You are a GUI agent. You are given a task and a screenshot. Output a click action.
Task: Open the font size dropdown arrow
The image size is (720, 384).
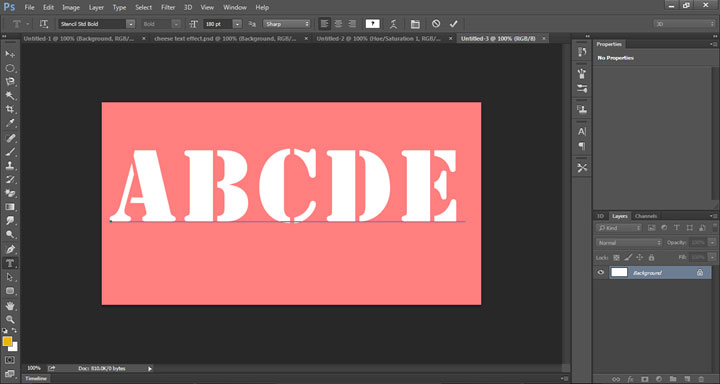click(x=237, y=24)
